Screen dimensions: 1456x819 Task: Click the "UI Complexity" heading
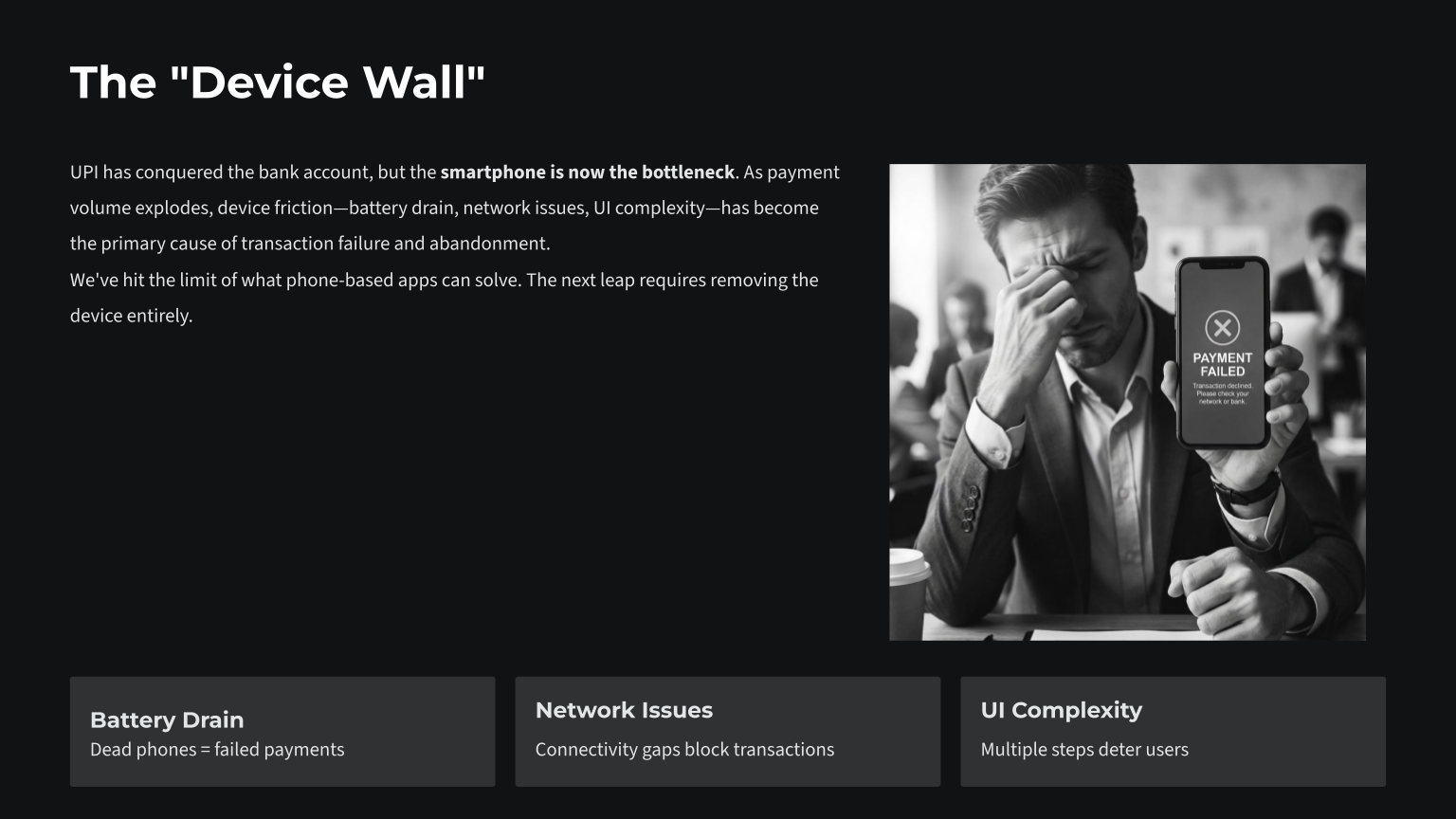coord(1061,710)
